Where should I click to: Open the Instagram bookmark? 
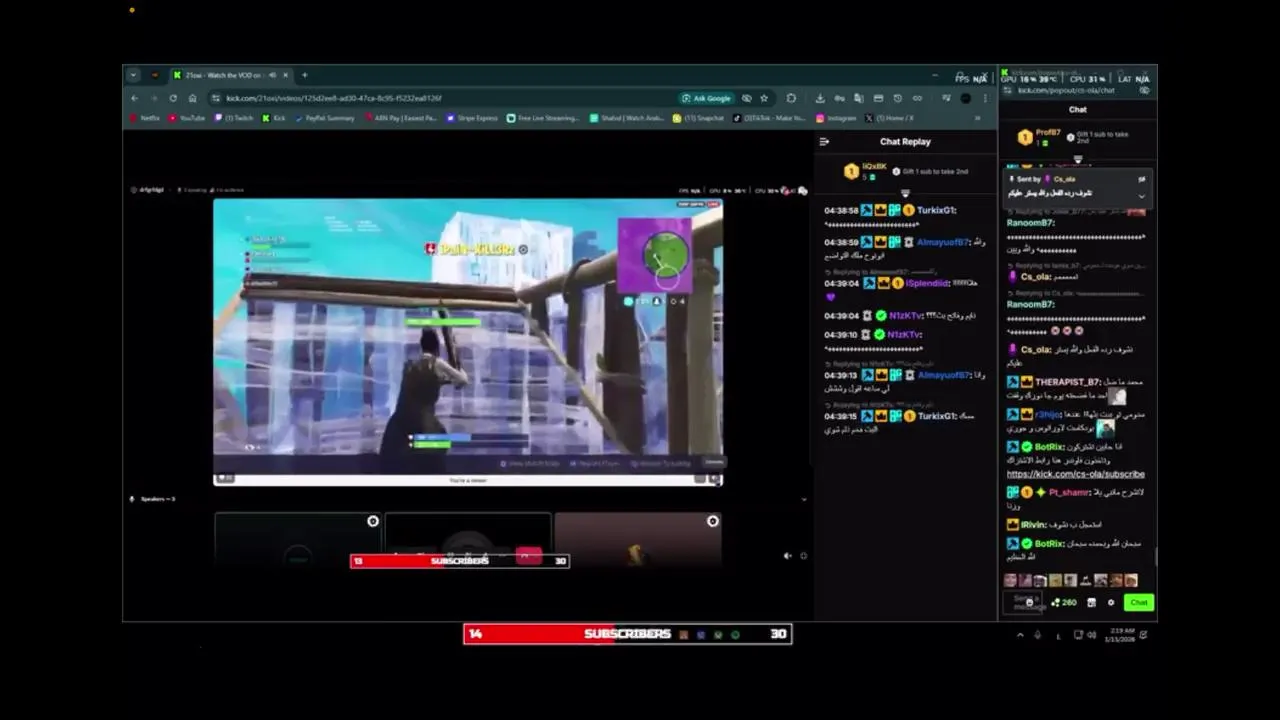(836, 118)
